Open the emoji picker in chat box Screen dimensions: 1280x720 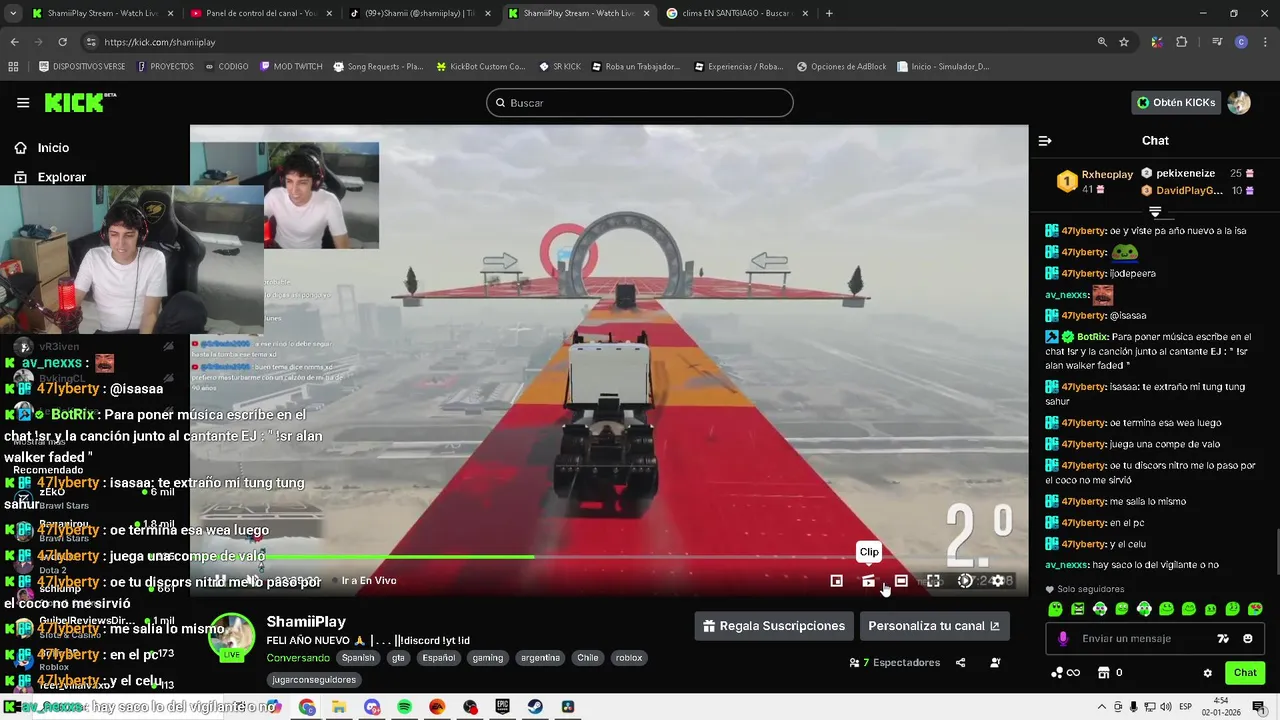click(1247, 638)
